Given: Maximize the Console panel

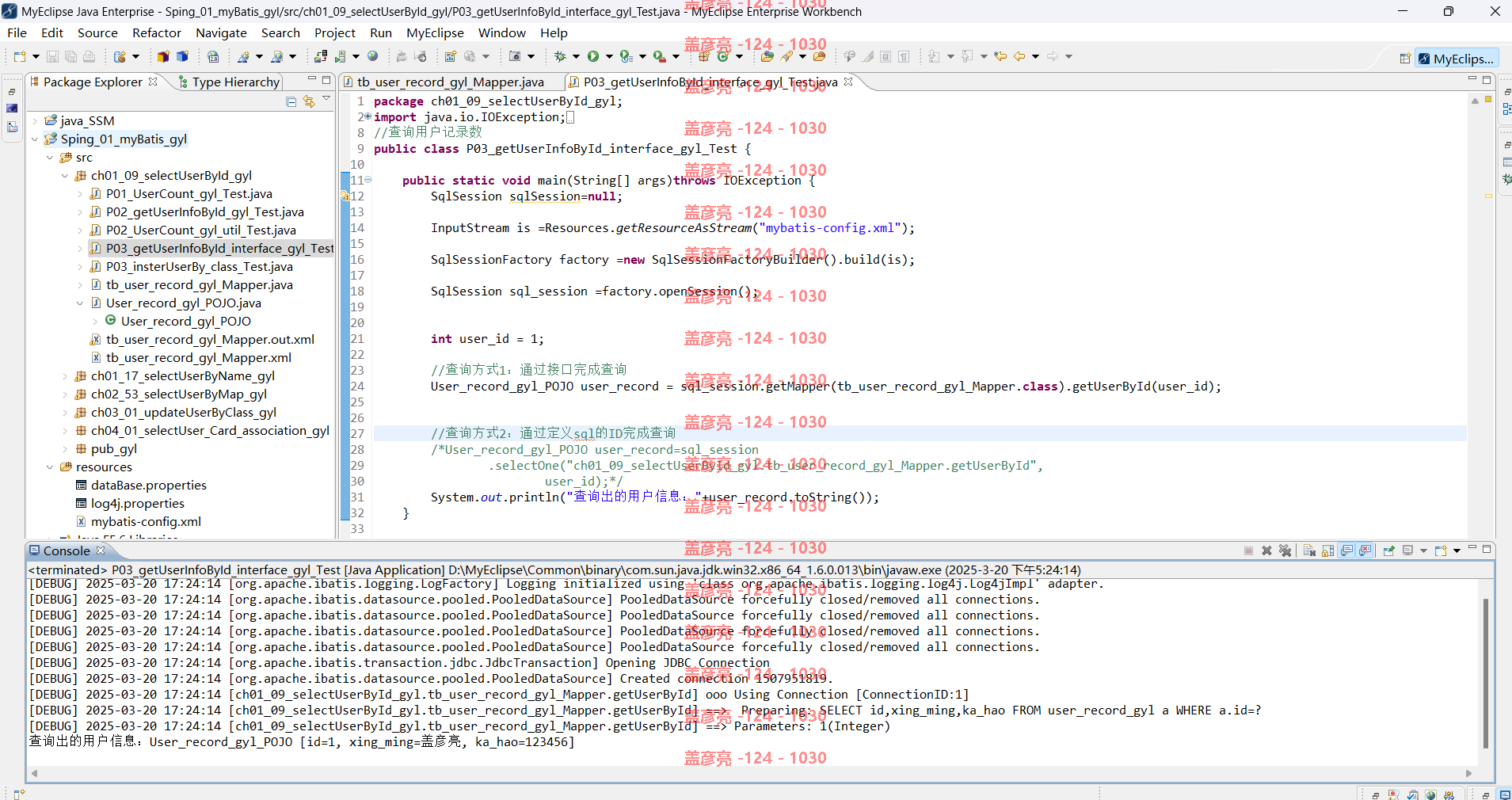Looking at the screenshot, I should coord(1487,549).
